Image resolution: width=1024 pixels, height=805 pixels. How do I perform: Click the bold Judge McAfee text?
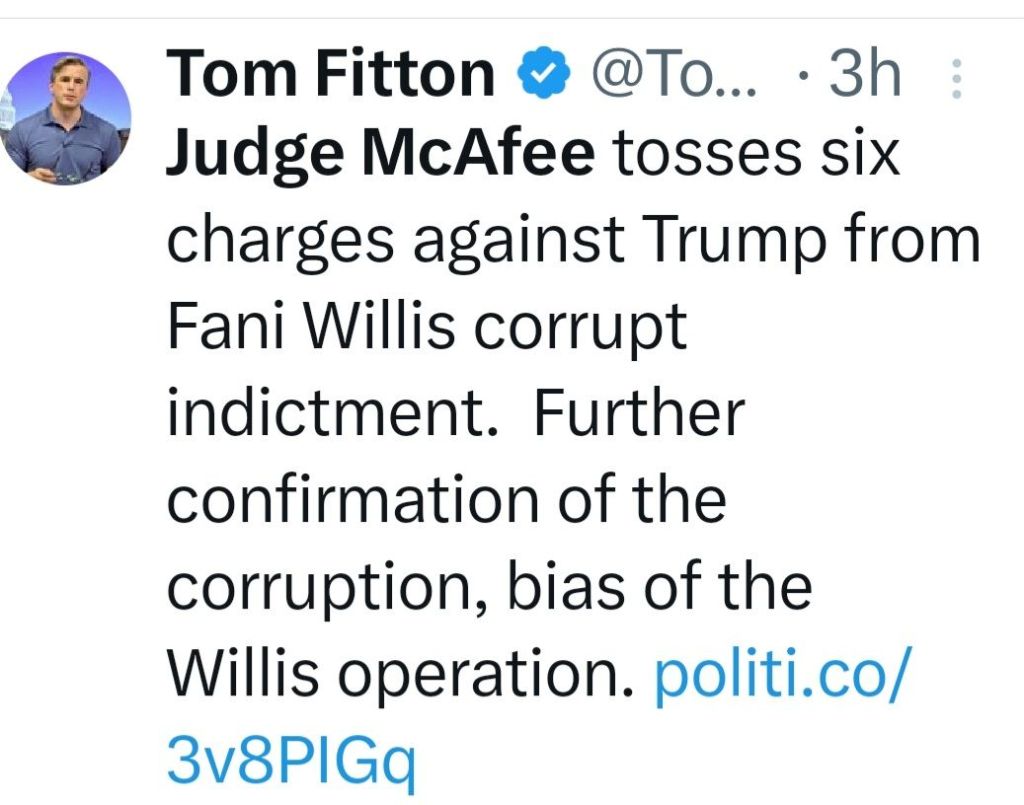[380, 156]
